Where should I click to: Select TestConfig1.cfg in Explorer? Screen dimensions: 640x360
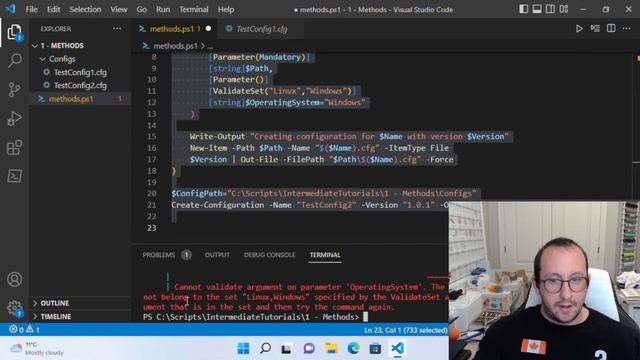pyautogui.click(x=80, y=72)
